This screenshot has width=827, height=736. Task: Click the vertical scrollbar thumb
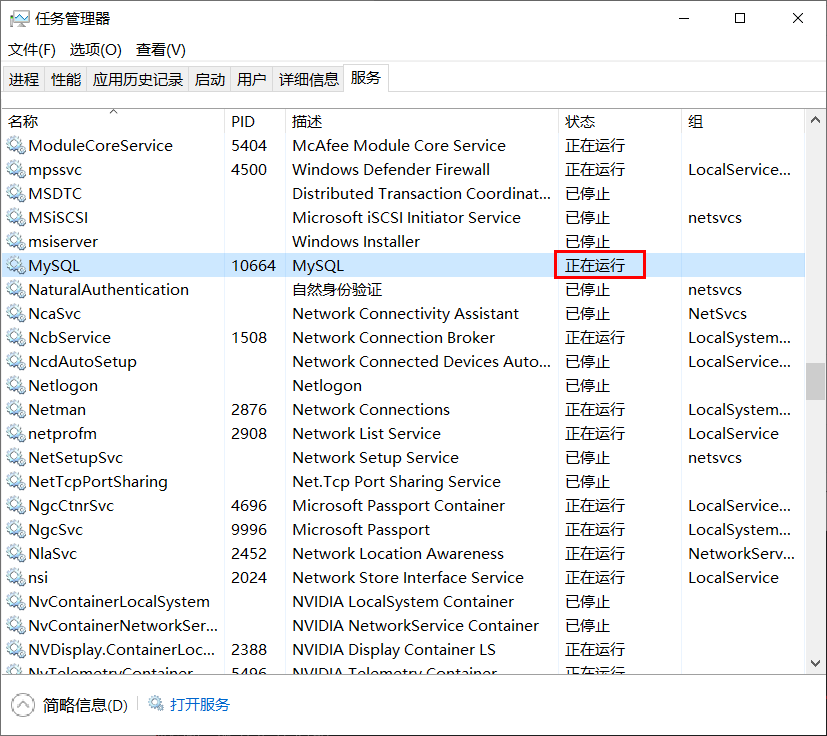tap(815, 381)
